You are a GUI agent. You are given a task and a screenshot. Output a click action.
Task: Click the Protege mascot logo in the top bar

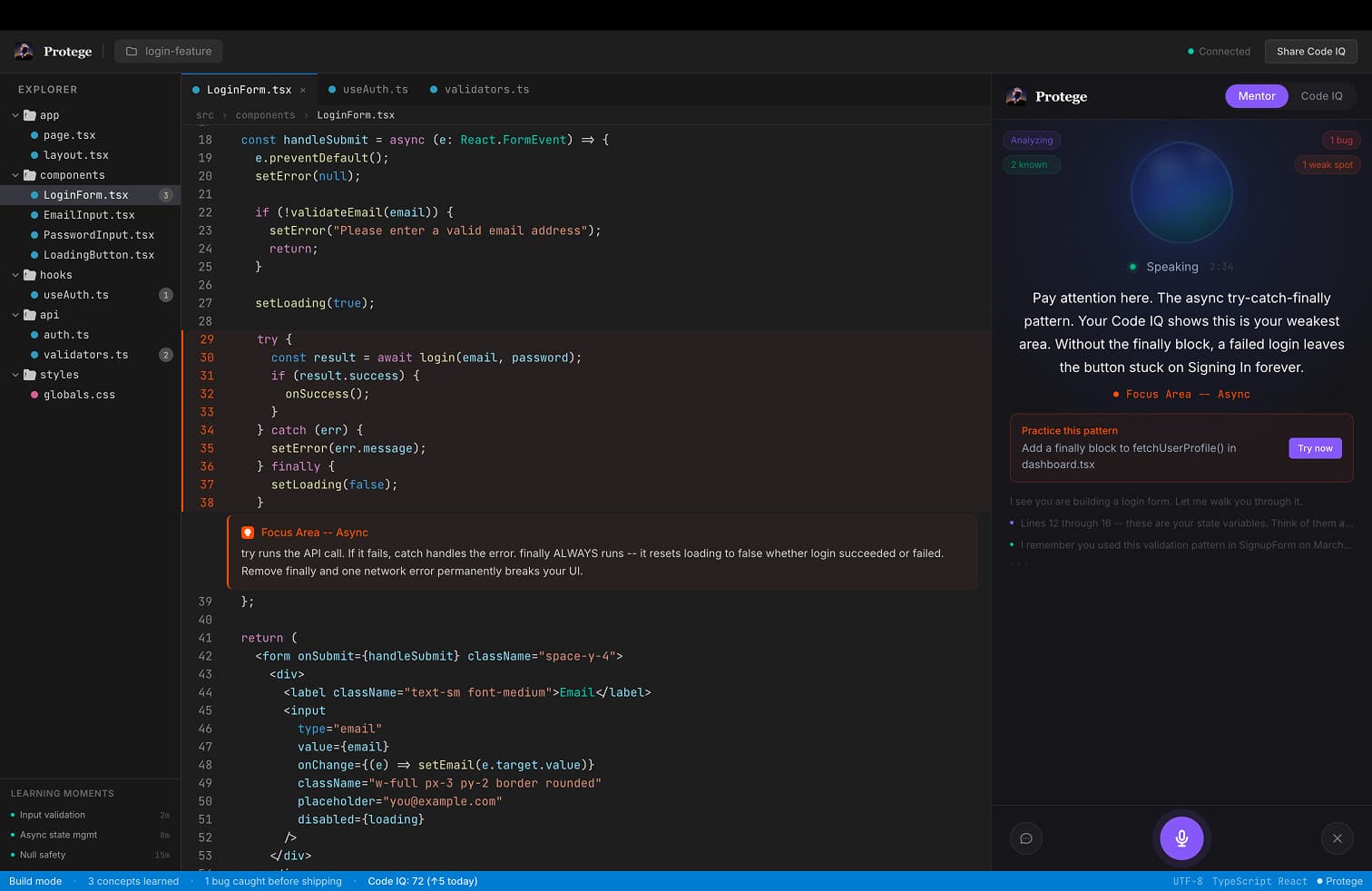(24, 51)
